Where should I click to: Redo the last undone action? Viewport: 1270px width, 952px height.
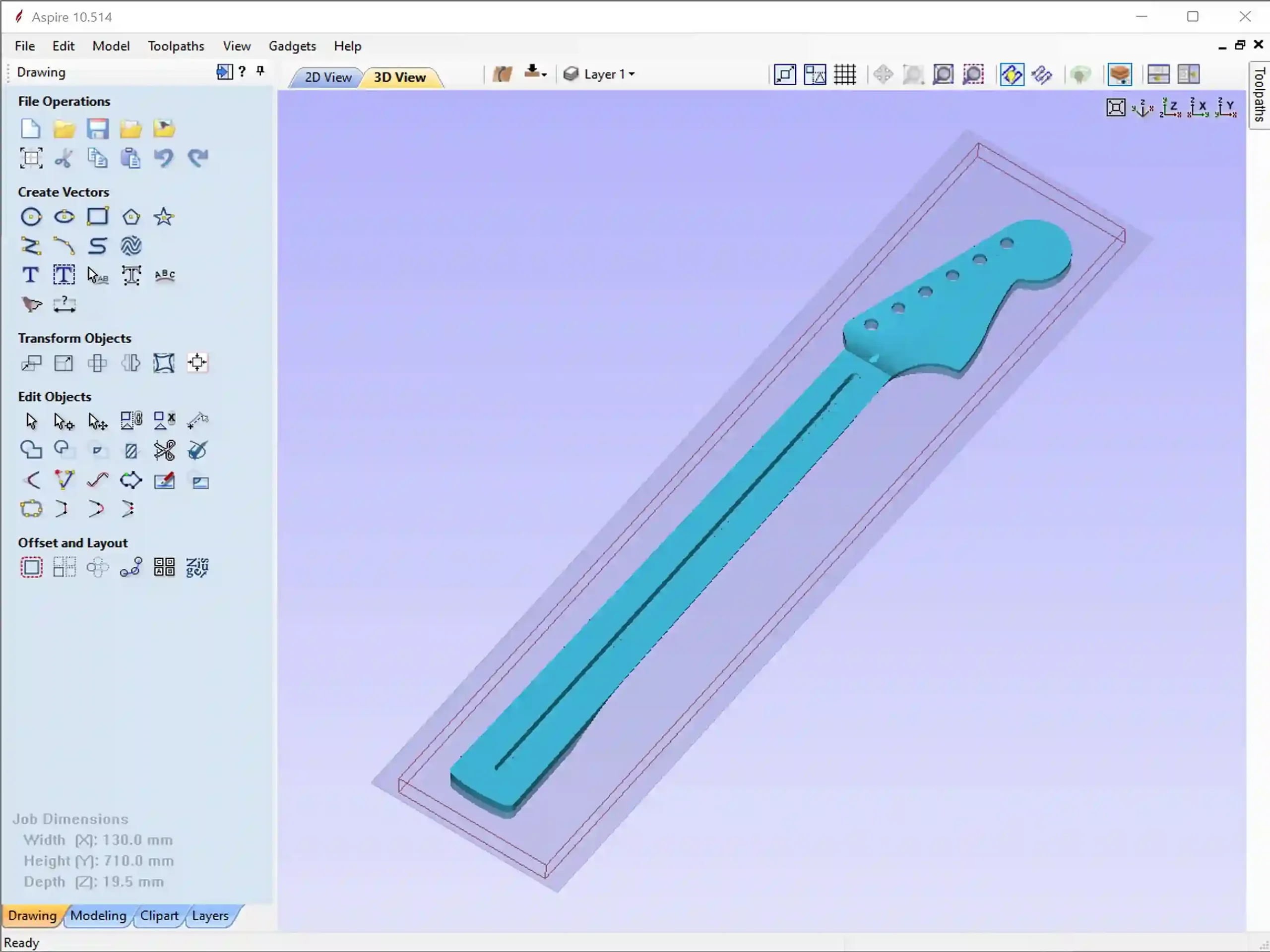(x=197, y=158)
